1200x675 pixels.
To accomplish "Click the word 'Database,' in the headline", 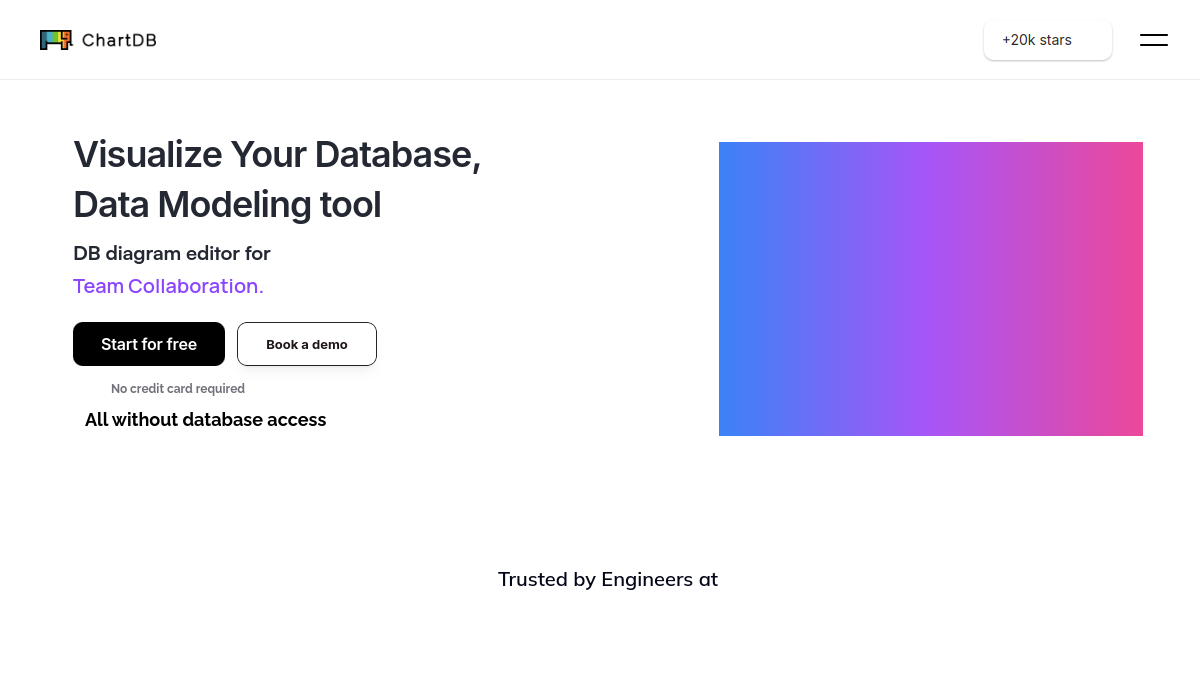I will tap(398, 155).
